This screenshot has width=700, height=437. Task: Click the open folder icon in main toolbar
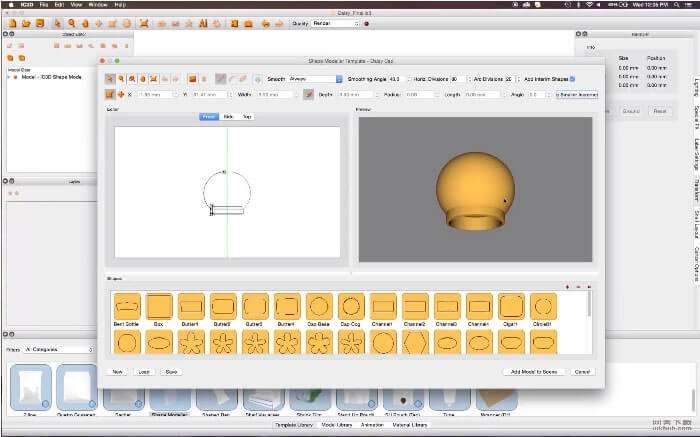pyautogui.click(x=25, y=22)
